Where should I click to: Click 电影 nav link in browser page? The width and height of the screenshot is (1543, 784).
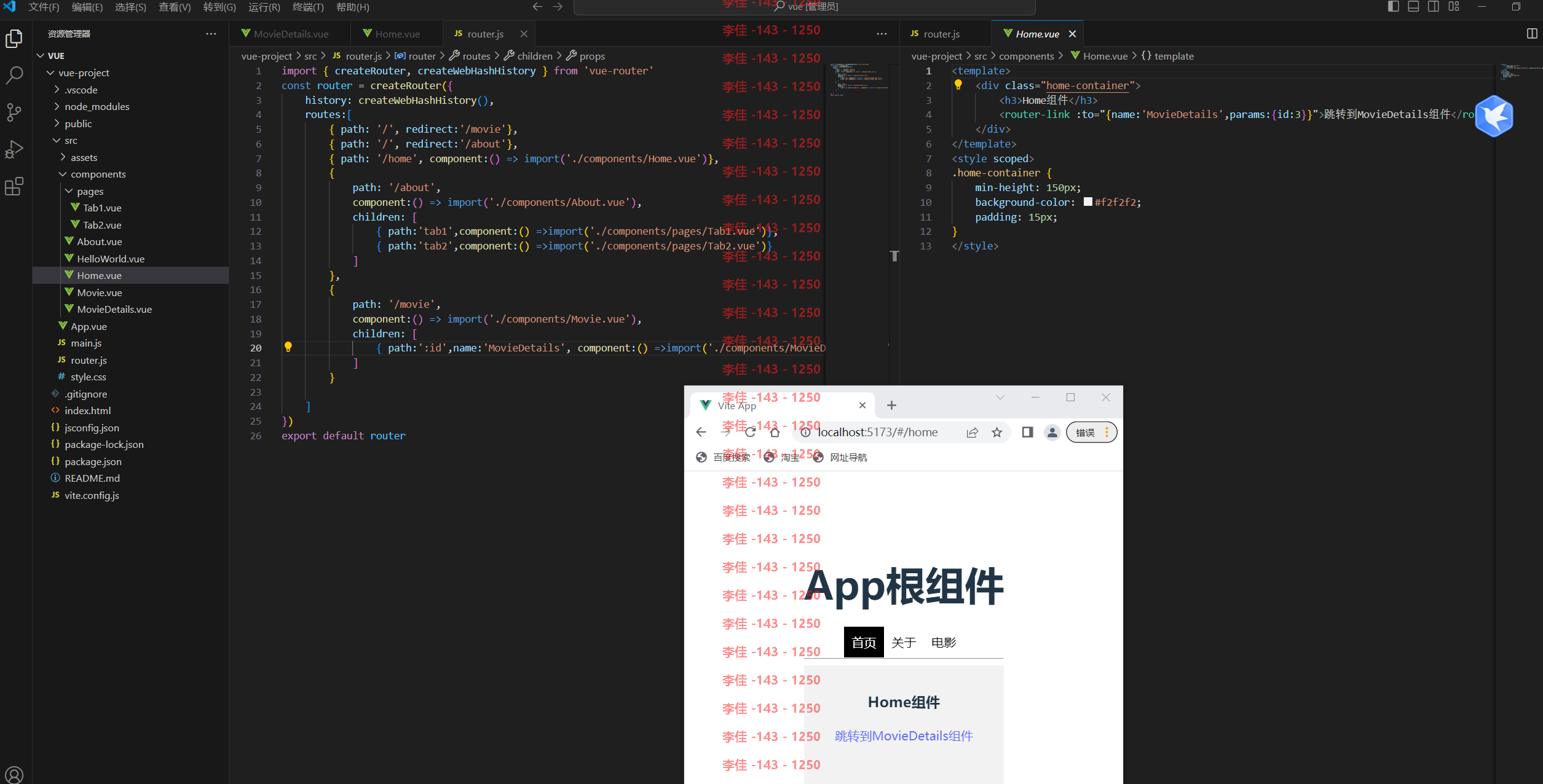(x=944, y=642)
